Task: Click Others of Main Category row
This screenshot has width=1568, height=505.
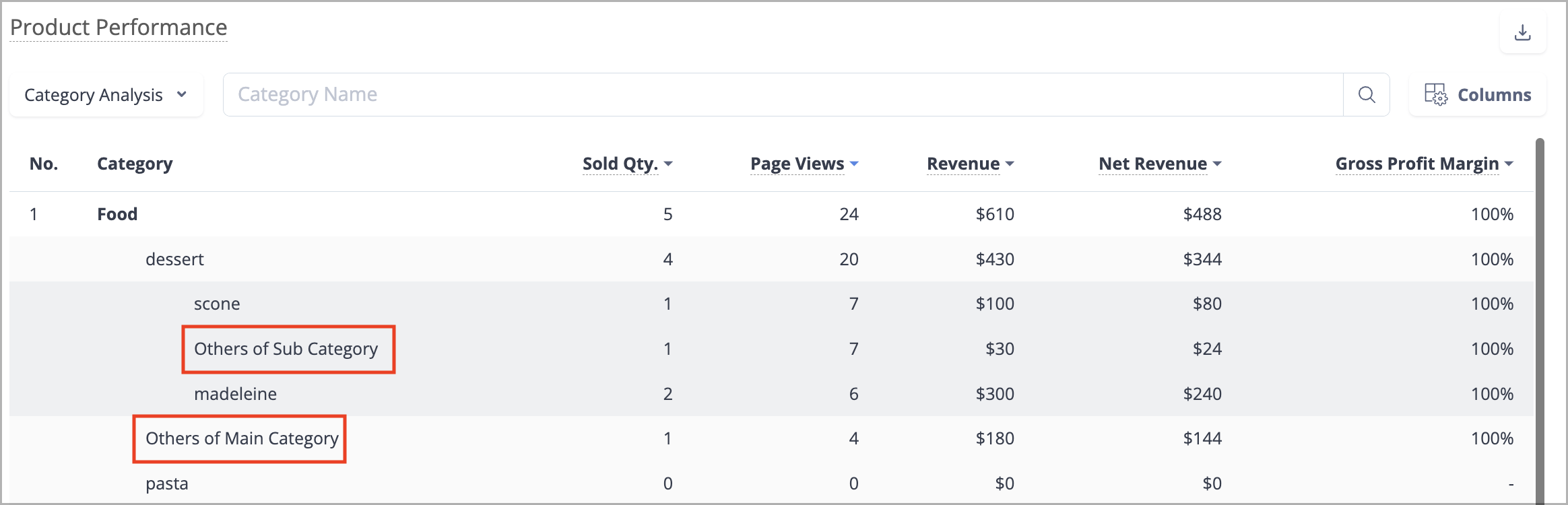Action: pyautogui.click(x=771, y=438)
